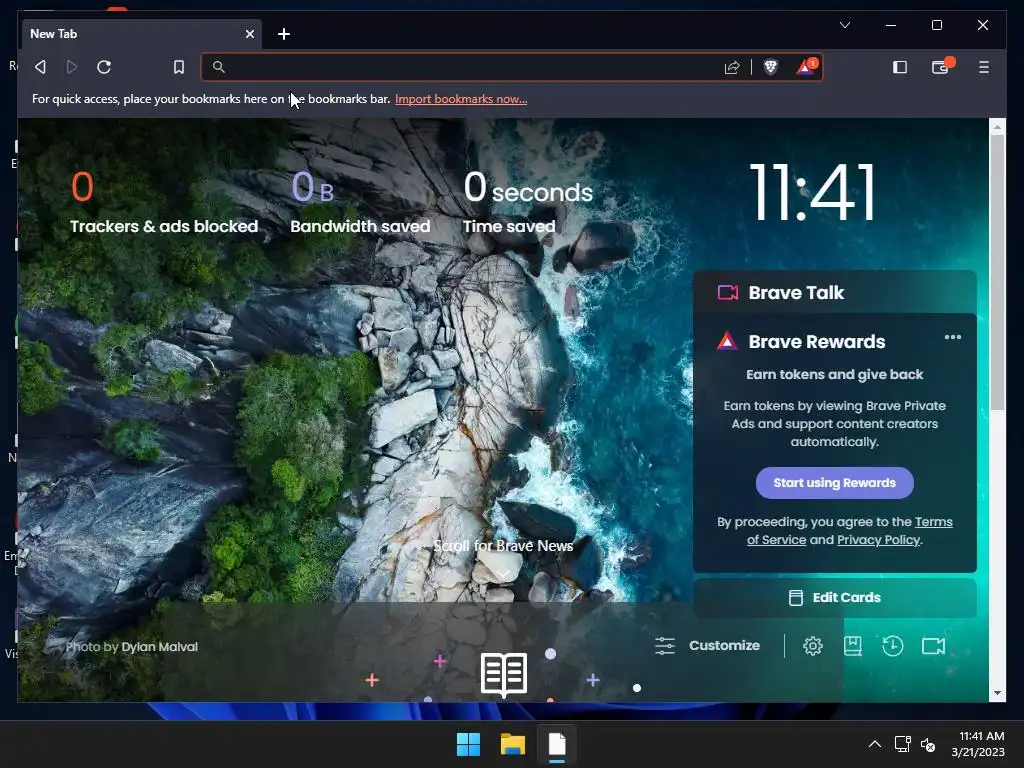Click the Trackers & ads blocked stat
The image size is (1024, 768).
pyautogui.click(x=164, y=202)
